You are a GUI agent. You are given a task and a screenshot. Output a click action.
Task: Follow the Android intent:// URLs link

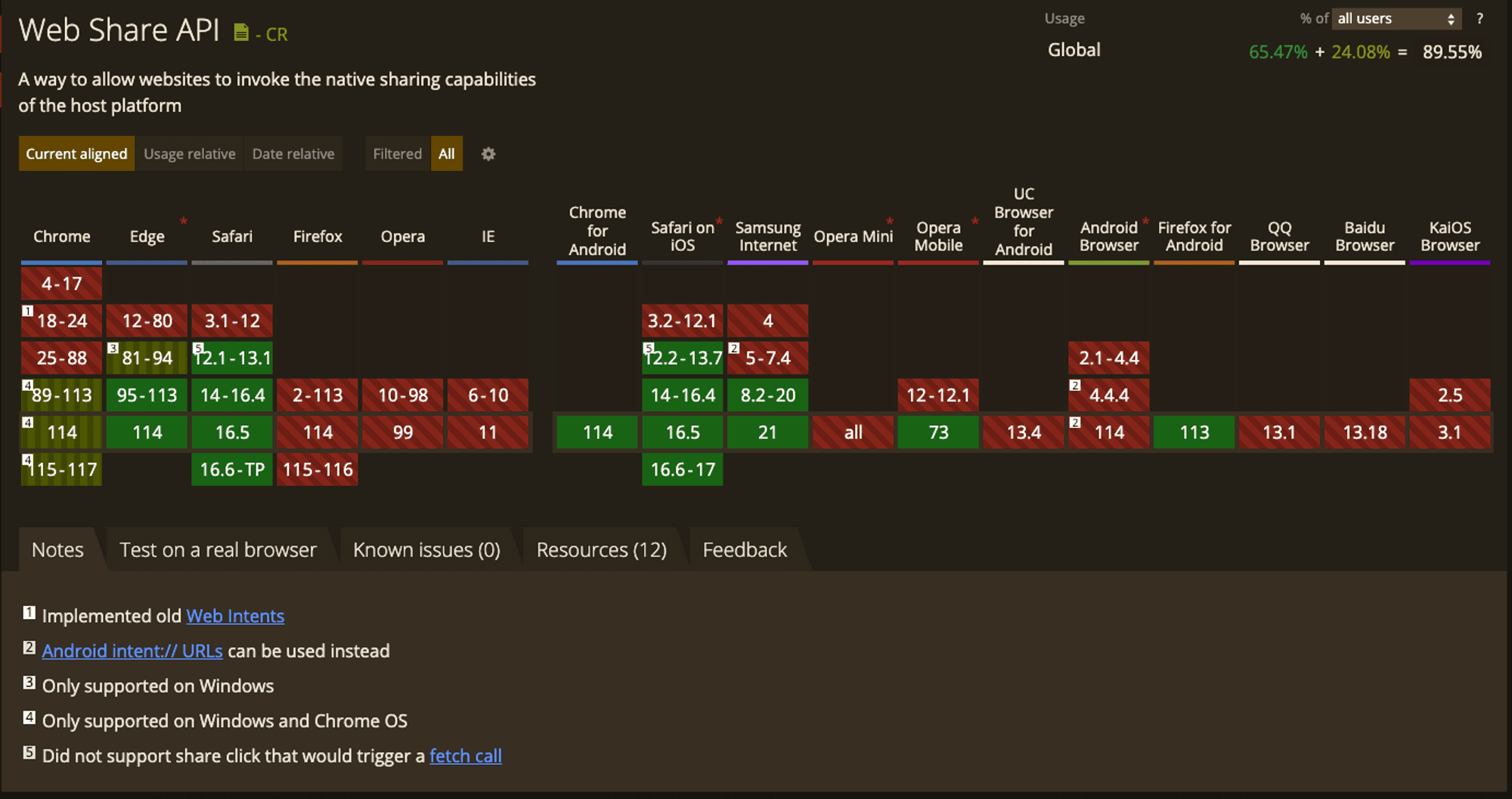point(132,651)
